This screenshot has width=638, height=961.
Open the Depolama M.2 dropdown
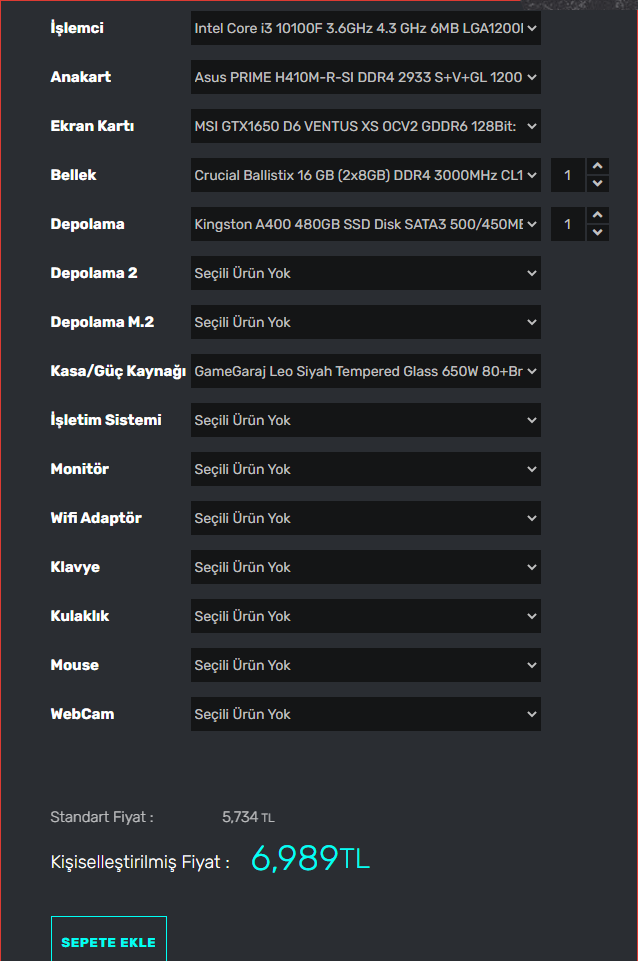365,322
